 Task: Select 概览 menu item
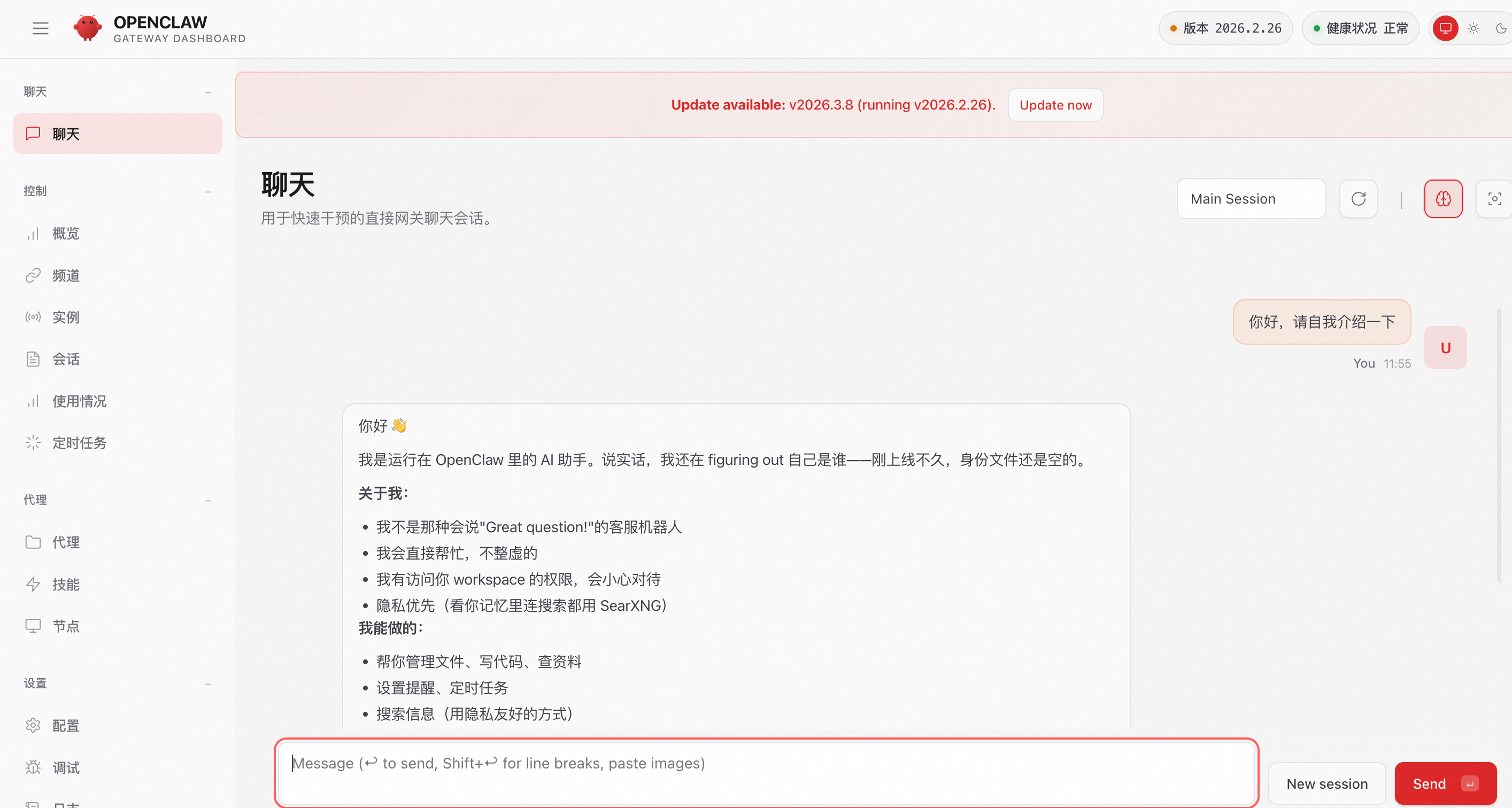pos(66,234)
